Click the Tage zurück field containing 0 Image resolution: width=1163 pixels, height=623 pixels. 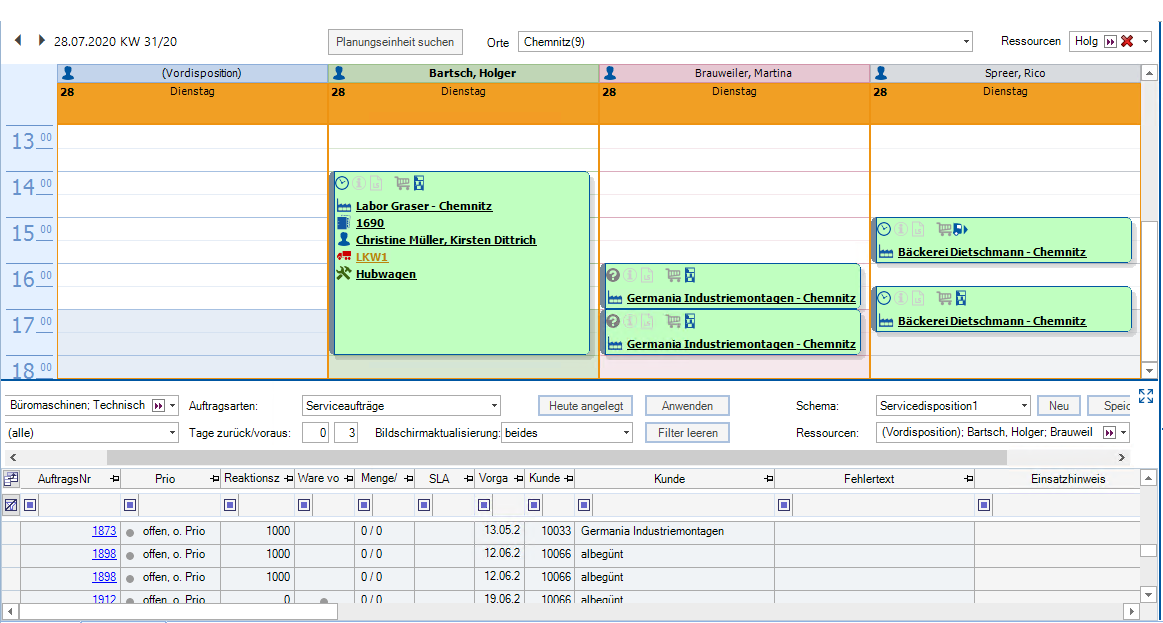click(x=315, y=433)
